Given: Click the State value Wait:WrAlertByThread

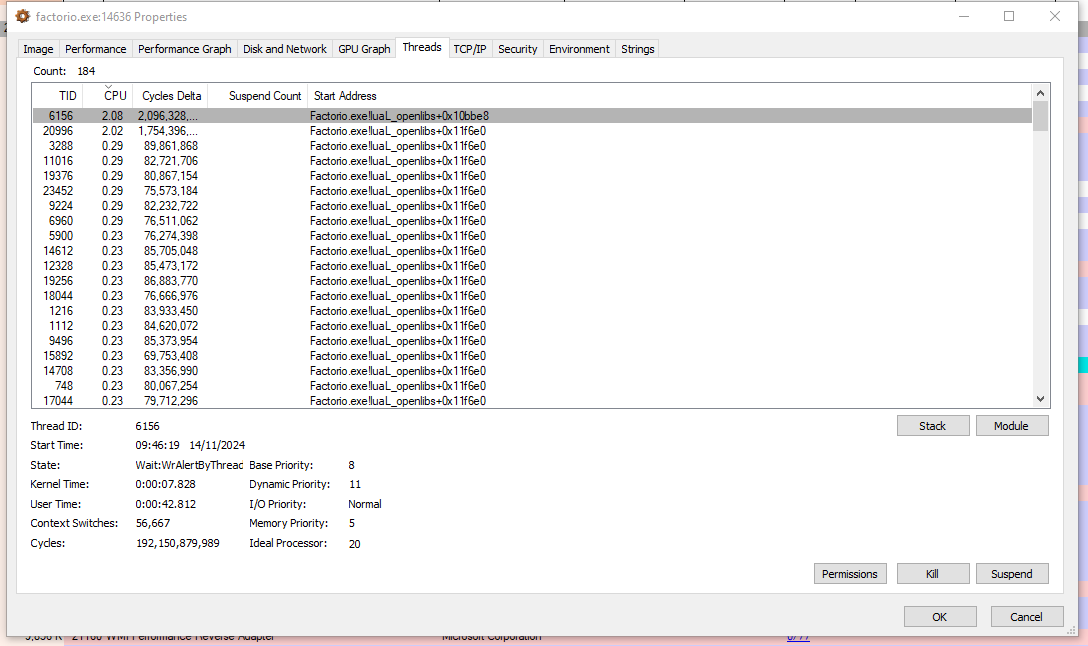Looking at the screenshot, I should [x=189, y=465].
